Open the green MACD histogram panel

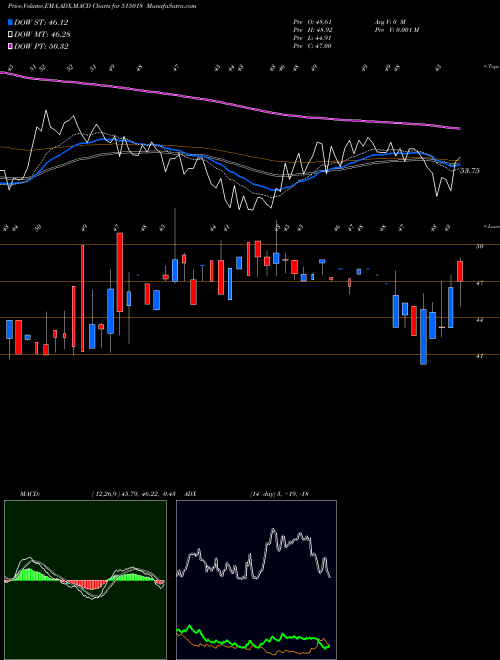(85, 580)
